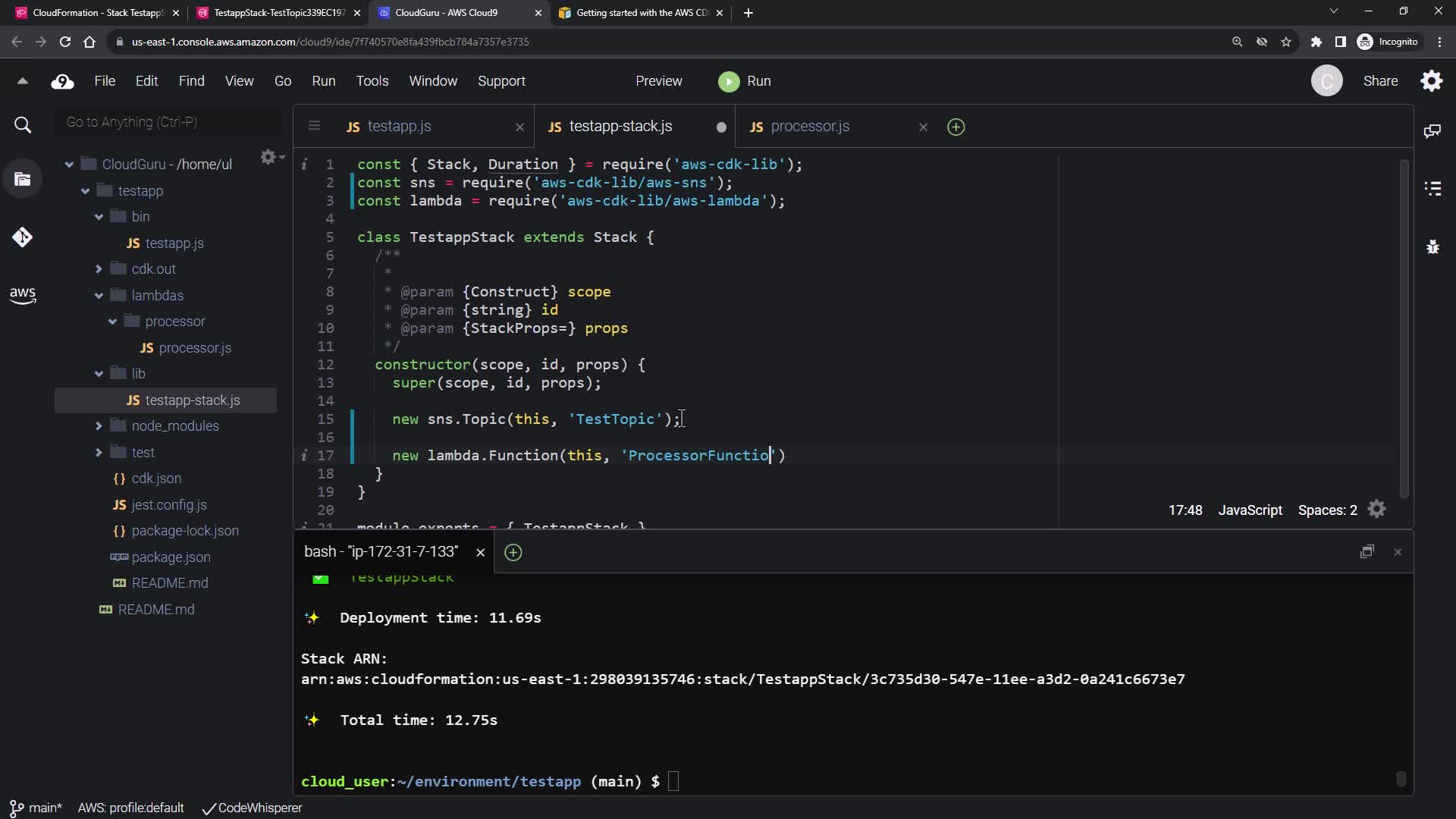
Task: Click the Share button
Action: pyautogui.click(x=1380, y=81)
